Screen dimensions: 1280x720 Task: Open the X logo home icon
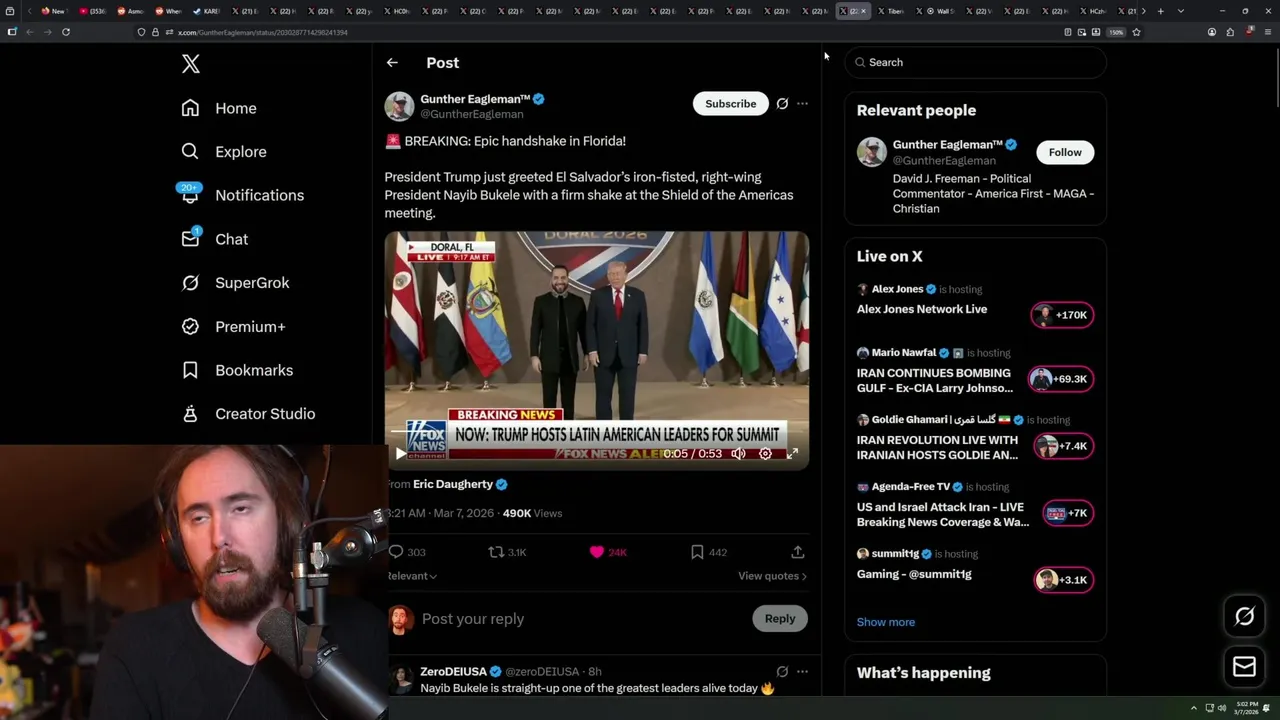191,64
